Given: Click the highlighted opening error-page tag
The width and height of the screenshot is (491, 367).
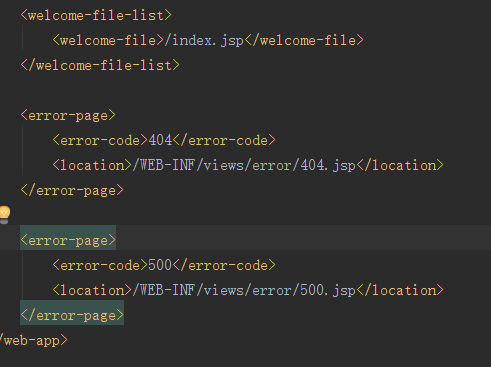Looking at the screenshot, I should click(68, 240).
